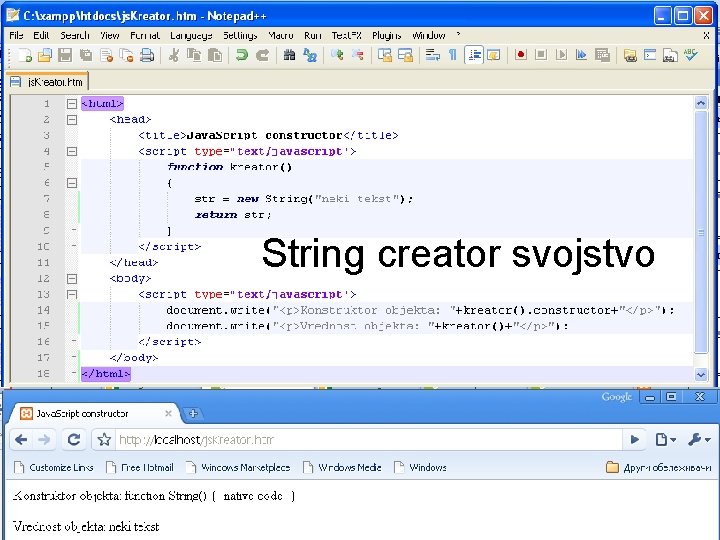Click the Save All toolbar icon
The image size is (720, 540).
86,56
